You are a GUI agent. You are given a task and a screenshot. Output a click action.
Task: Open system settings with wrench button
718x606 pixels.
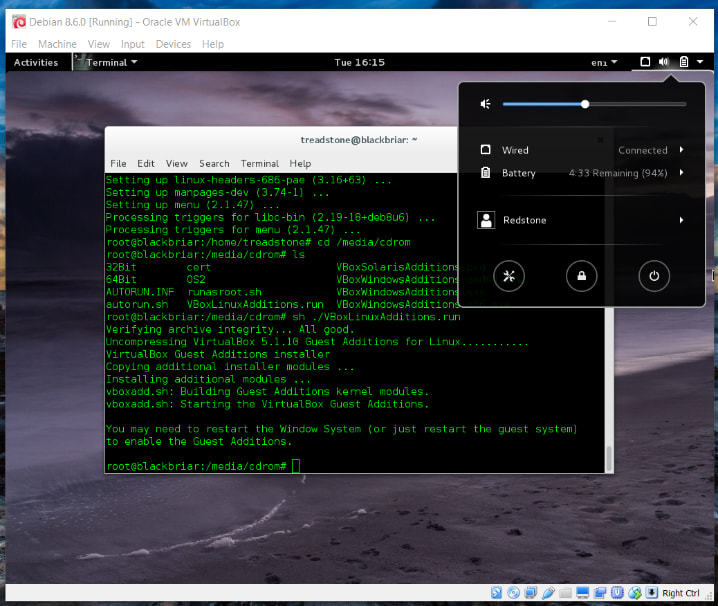[509, 276]
